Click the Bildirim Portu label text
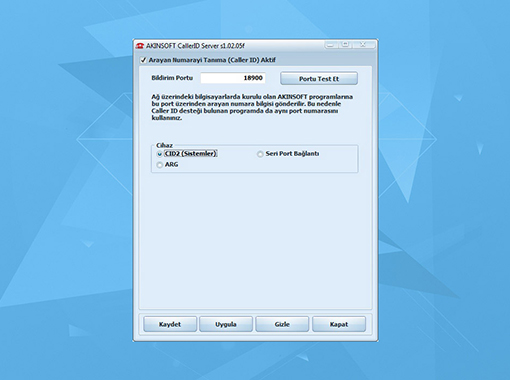This screenshot has width=510, height=380. [x=172, y=78]
